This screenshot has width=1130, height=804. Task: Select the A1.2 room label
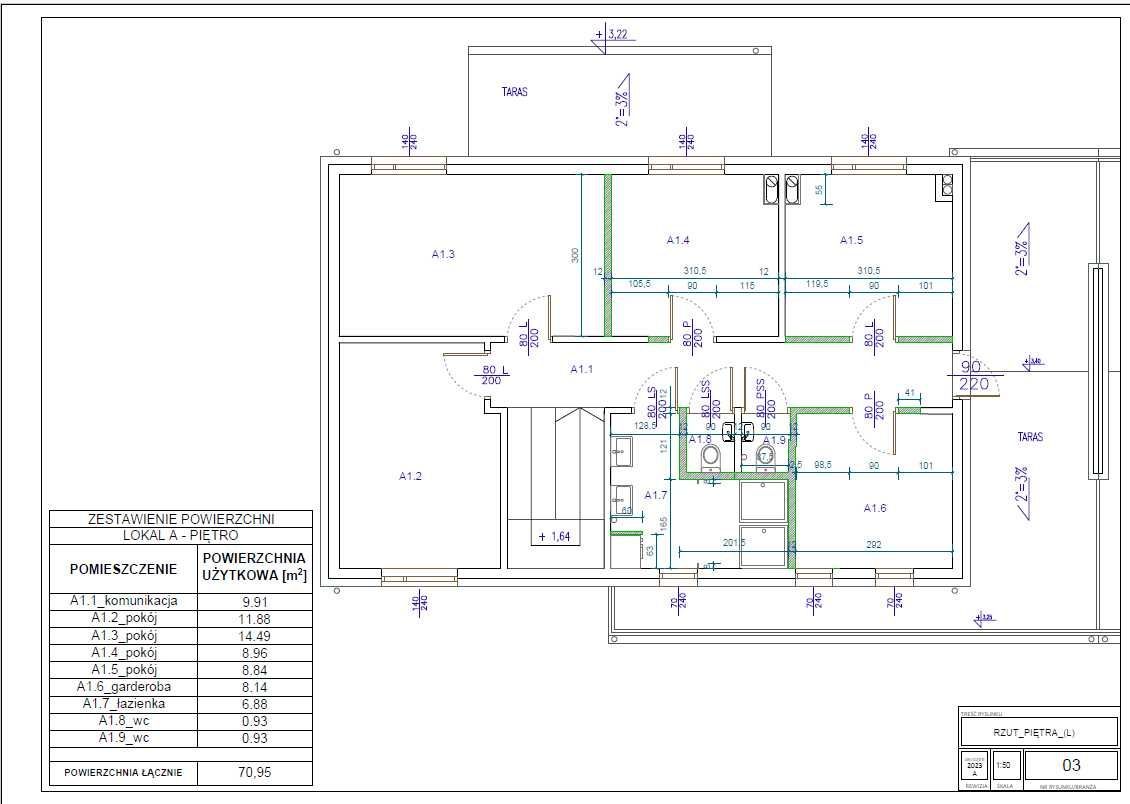click(x=411, y=476)
